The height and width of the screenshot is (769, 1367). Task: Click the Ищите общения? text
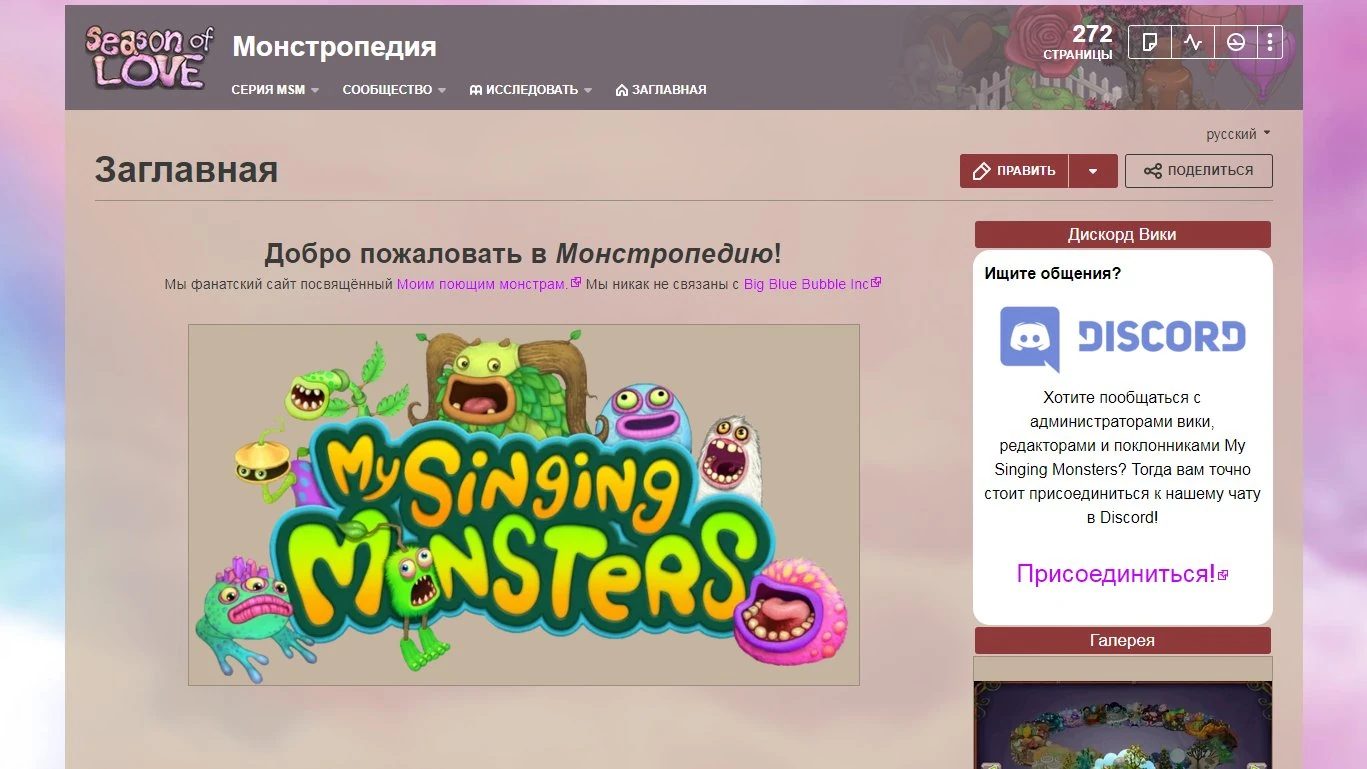(1053, 273)
